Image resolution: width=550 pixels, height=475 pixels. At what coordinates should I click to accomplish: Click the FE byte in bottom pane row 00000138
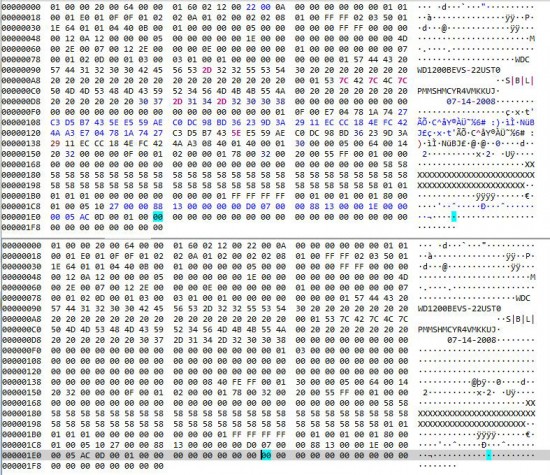pos(236,382)
